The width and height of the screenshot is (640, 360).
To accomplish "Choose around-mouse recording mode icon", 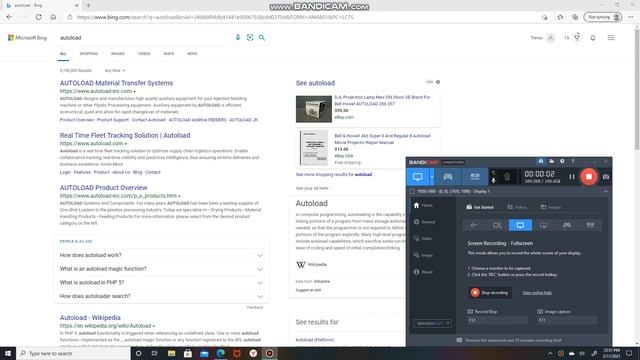I will pos(544,225).
